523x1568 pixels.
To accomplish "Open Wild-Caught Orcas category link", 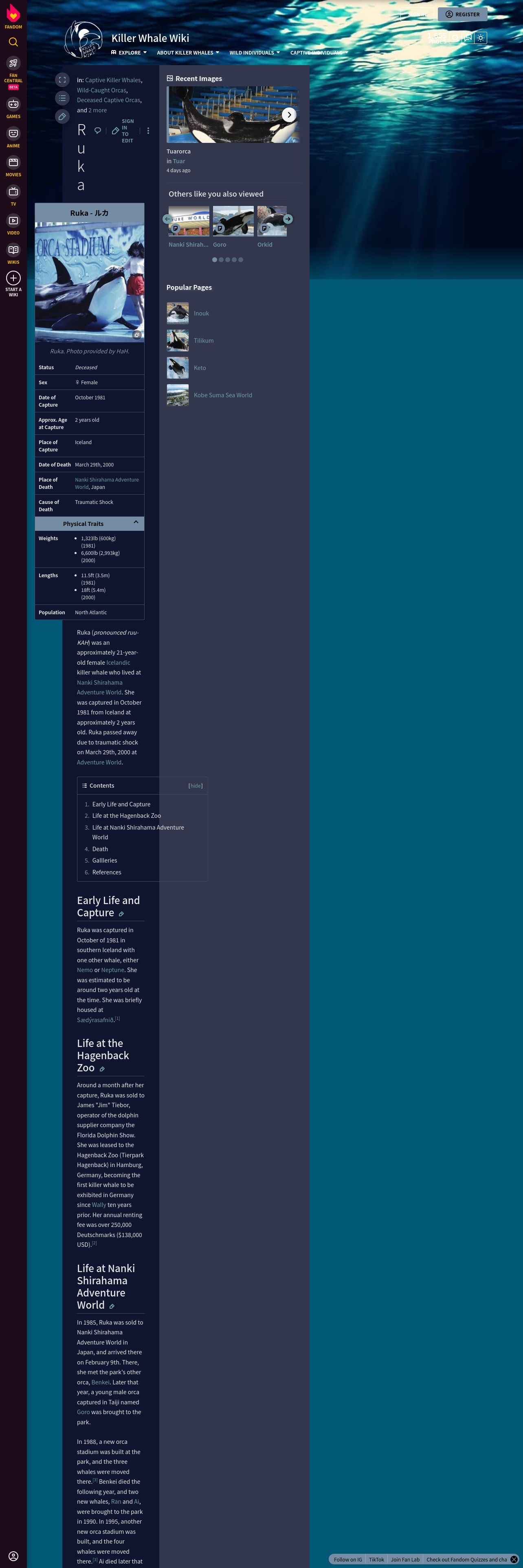I will click(102, 90).
